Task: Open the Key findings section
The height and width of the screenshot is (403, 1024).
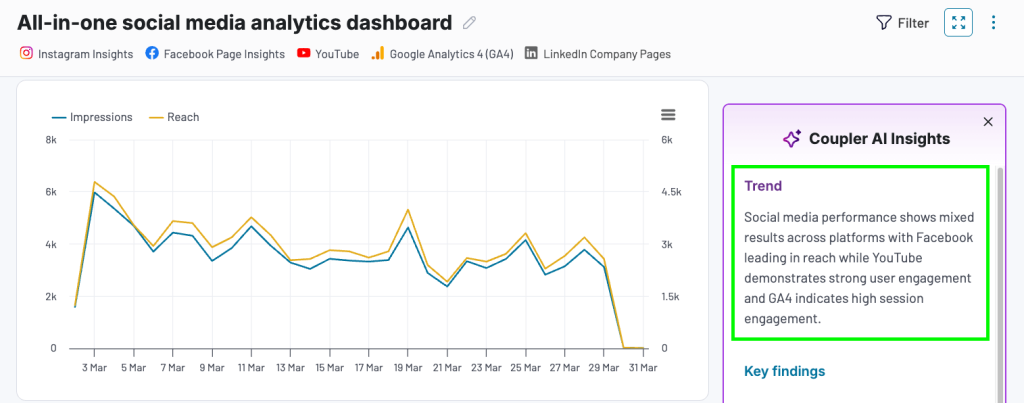Action: pyautogui.click(x=784, y=371)
